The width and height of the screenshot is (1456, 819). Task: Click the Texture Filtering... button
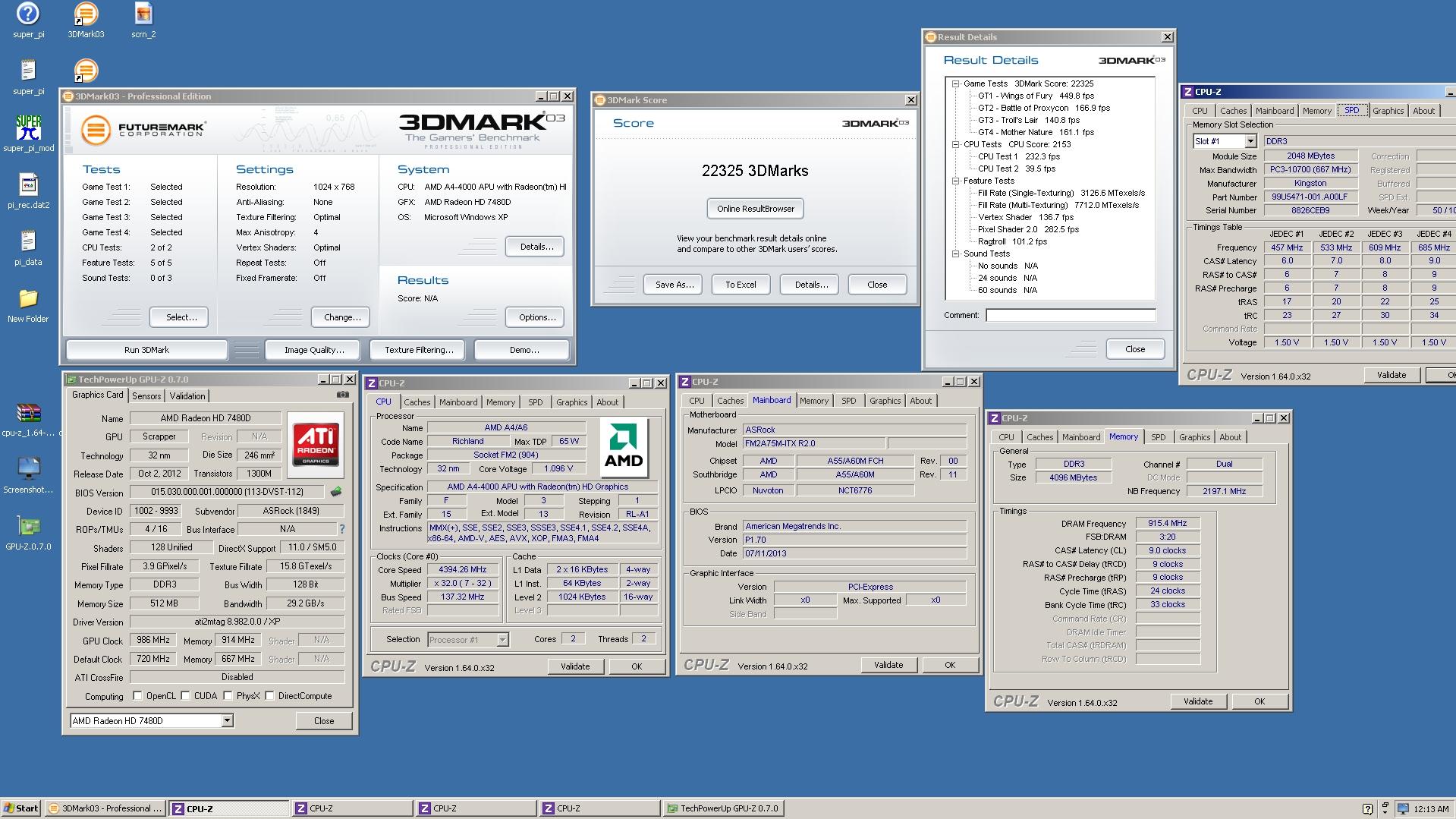click(x=419, y=350)
